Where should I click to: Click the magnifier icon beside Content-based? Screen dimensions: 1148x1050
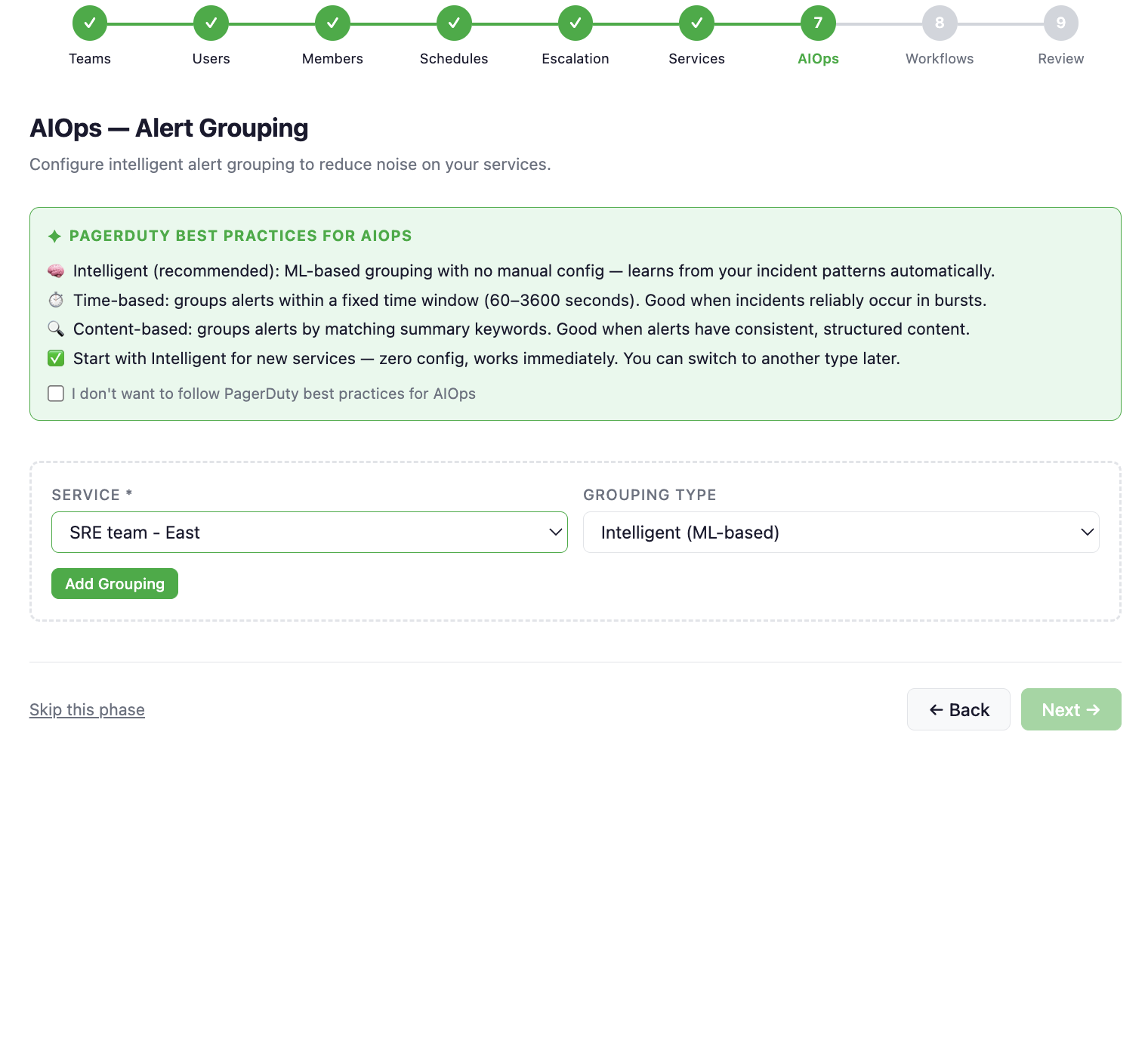point(56,329)
